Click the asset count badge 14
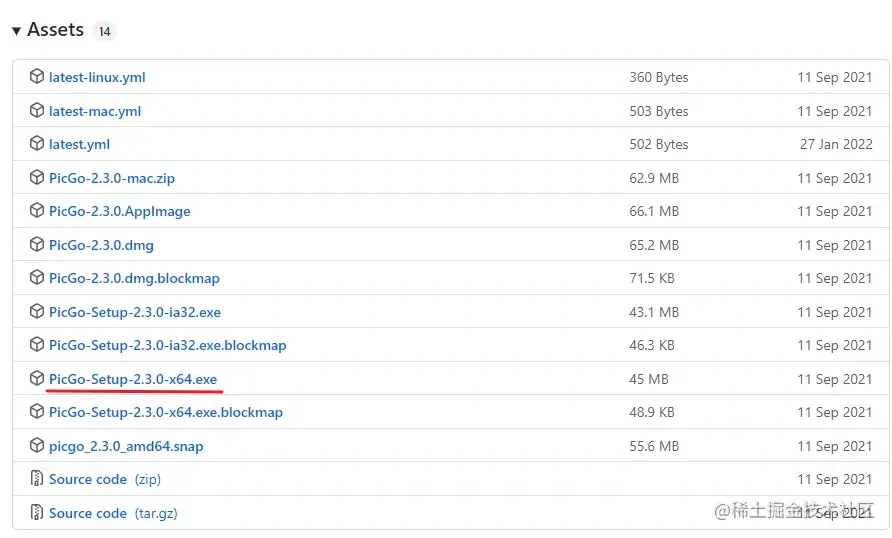Screen dimensions: 892x538 pos(105,31)
